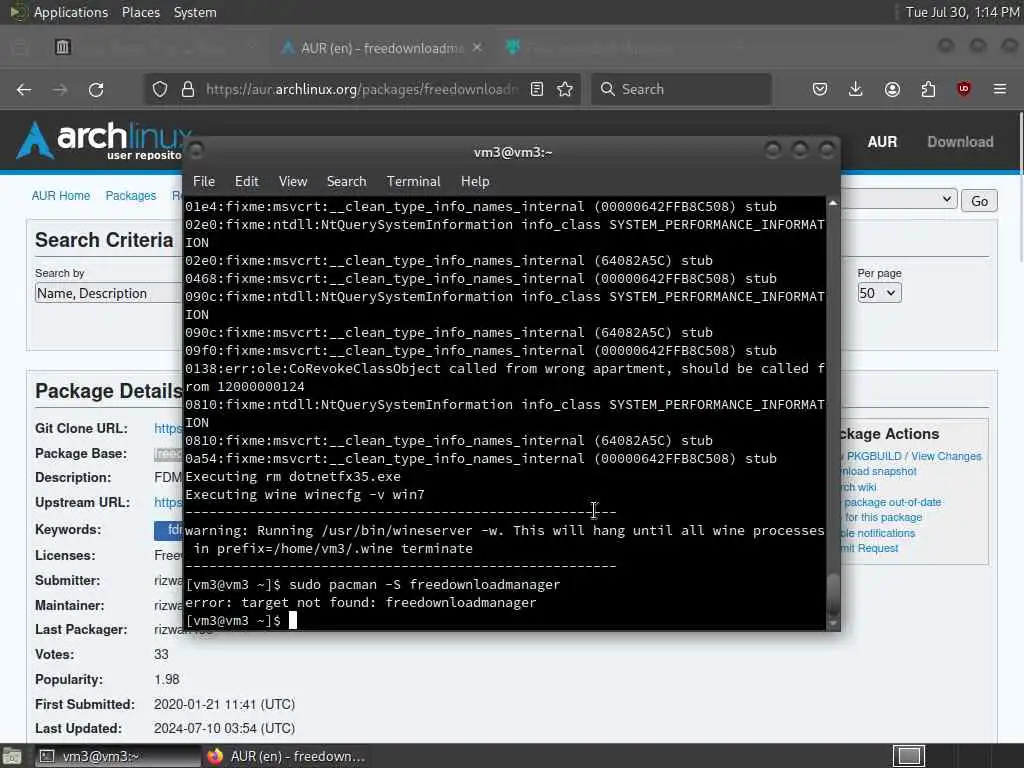
Task: Click the Upstream URL link
Action: [x=168, y=502]
